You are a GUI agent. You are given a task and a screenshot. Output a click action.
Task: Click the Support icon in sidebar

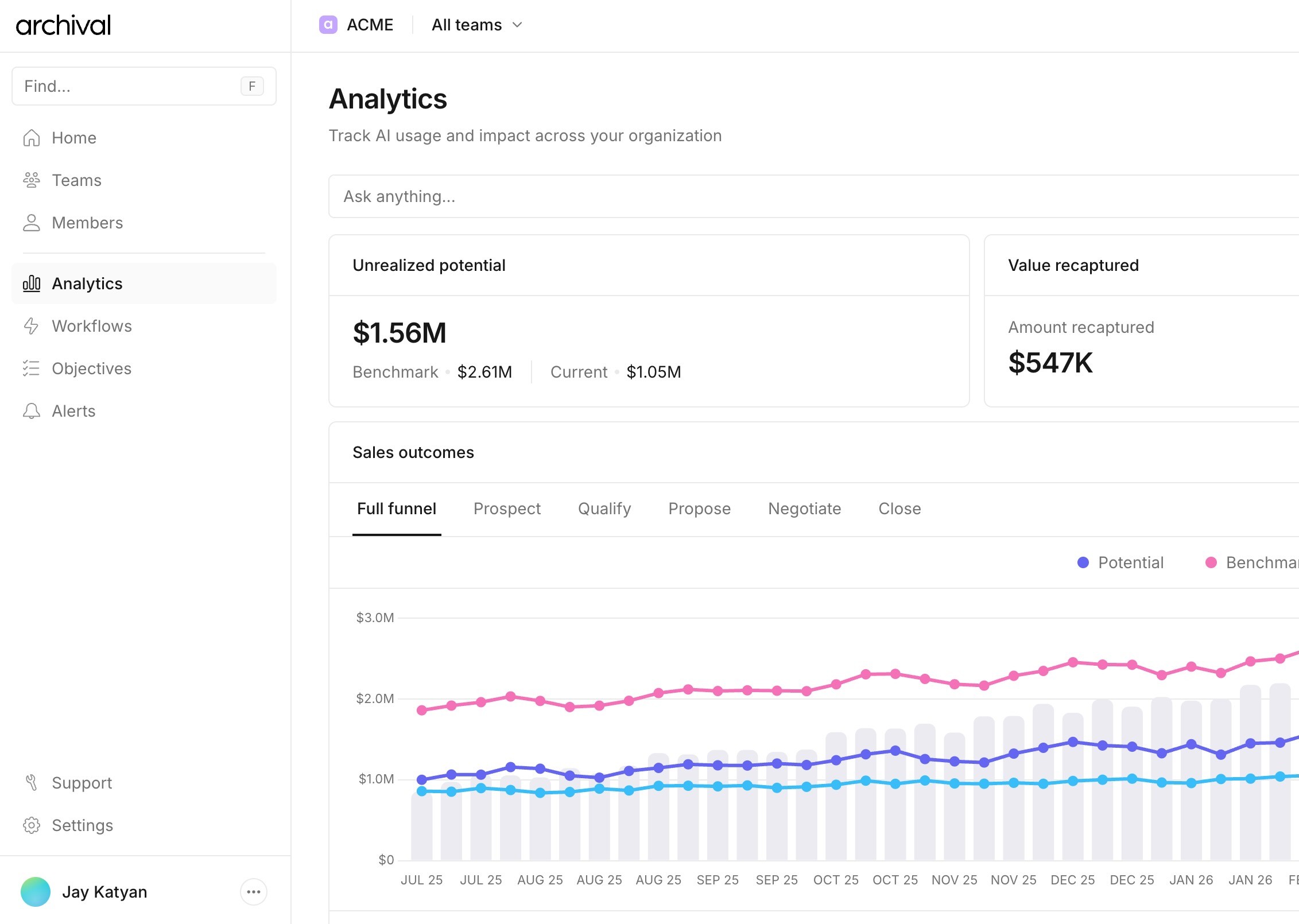pyautogui.click(x=32, y=783)
